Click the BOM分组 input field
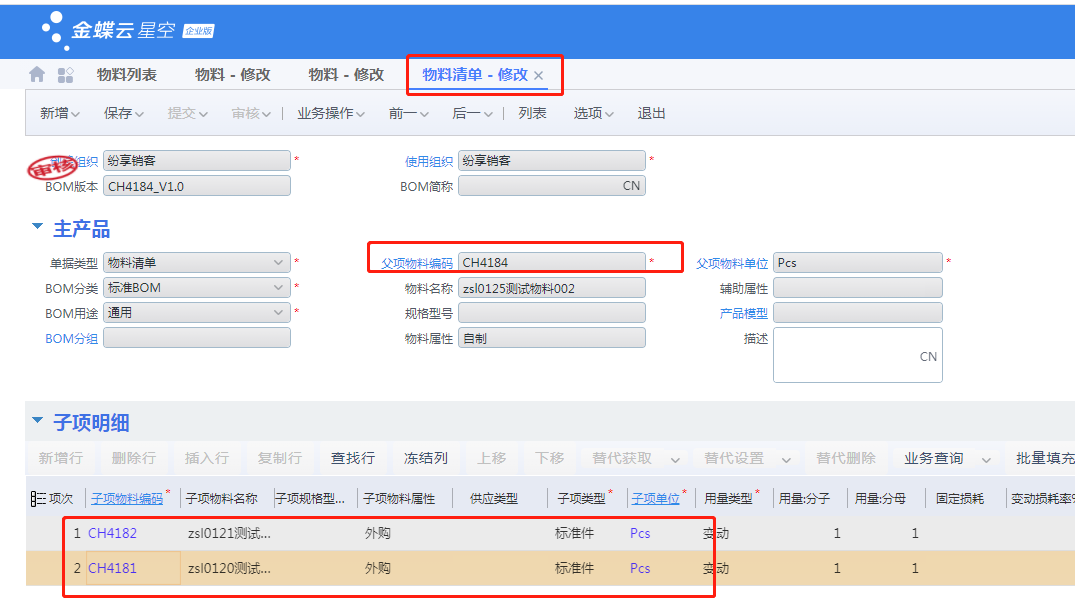Viewport: 1075px width, 616px height. click(197, 338)
